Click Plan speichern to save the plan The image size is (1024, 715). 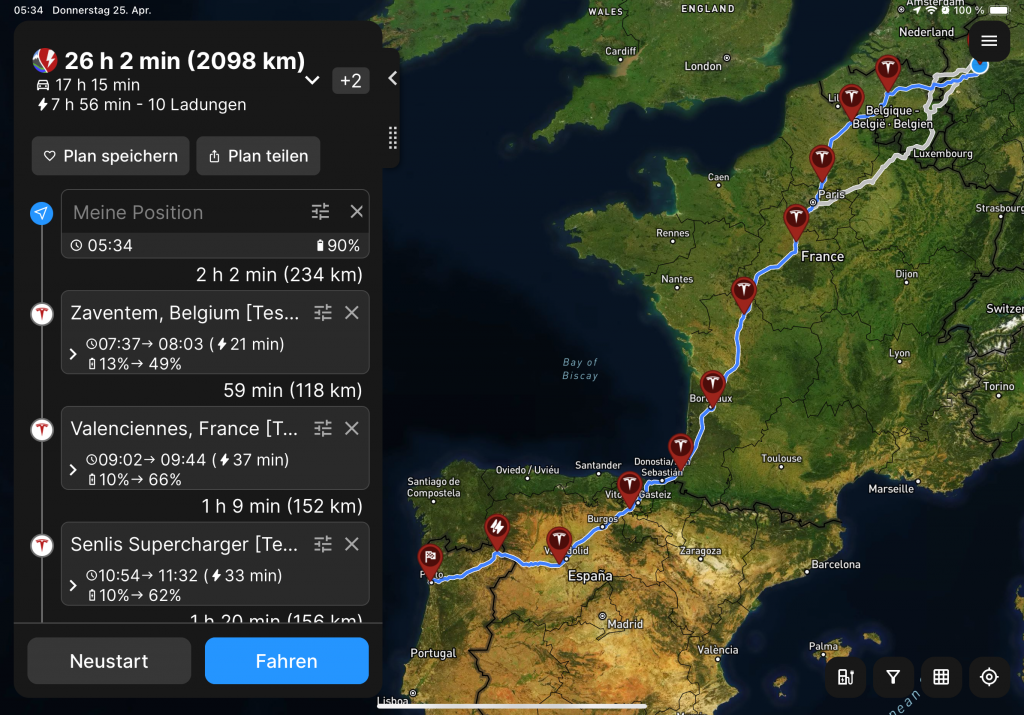pos(110,156)
